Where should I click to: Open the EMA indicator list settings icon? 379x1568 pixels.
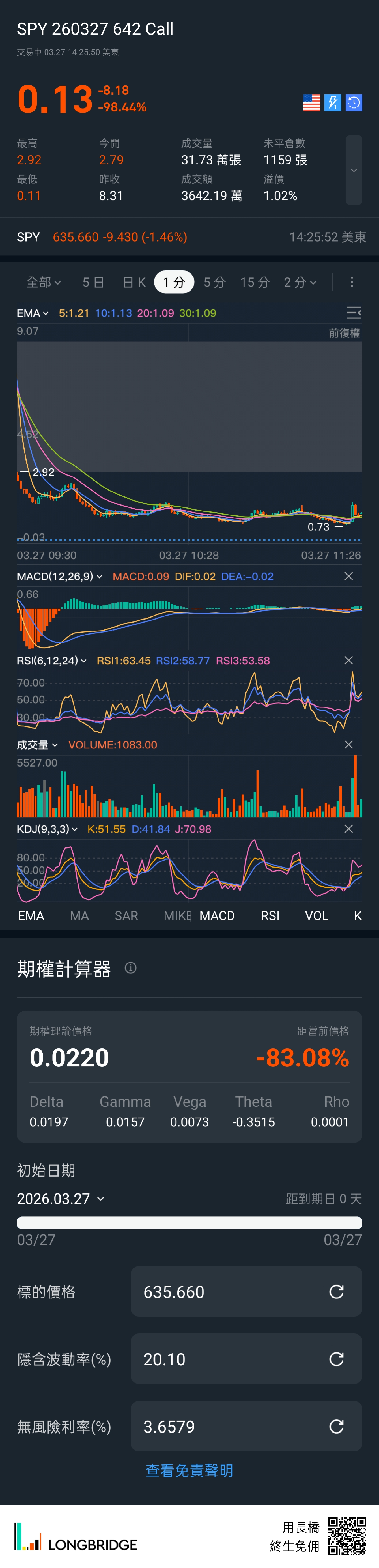pyautogui.click(x=353, y=313)
